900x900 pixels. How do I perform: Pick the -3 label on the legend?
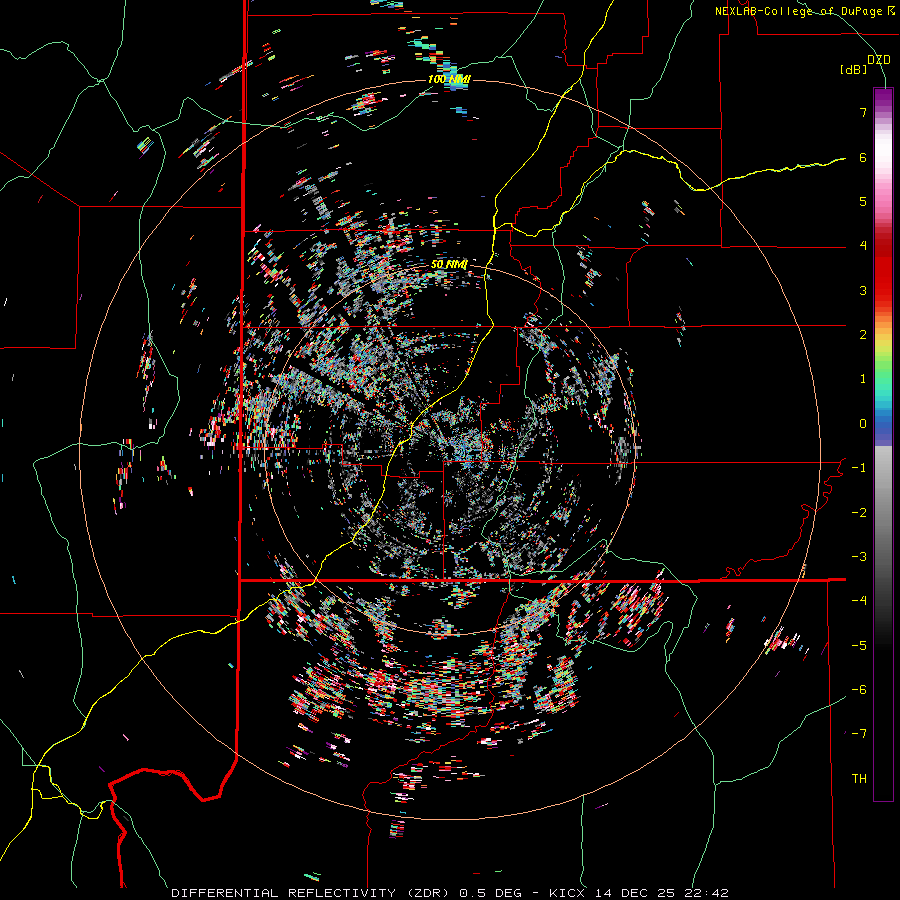859,557
